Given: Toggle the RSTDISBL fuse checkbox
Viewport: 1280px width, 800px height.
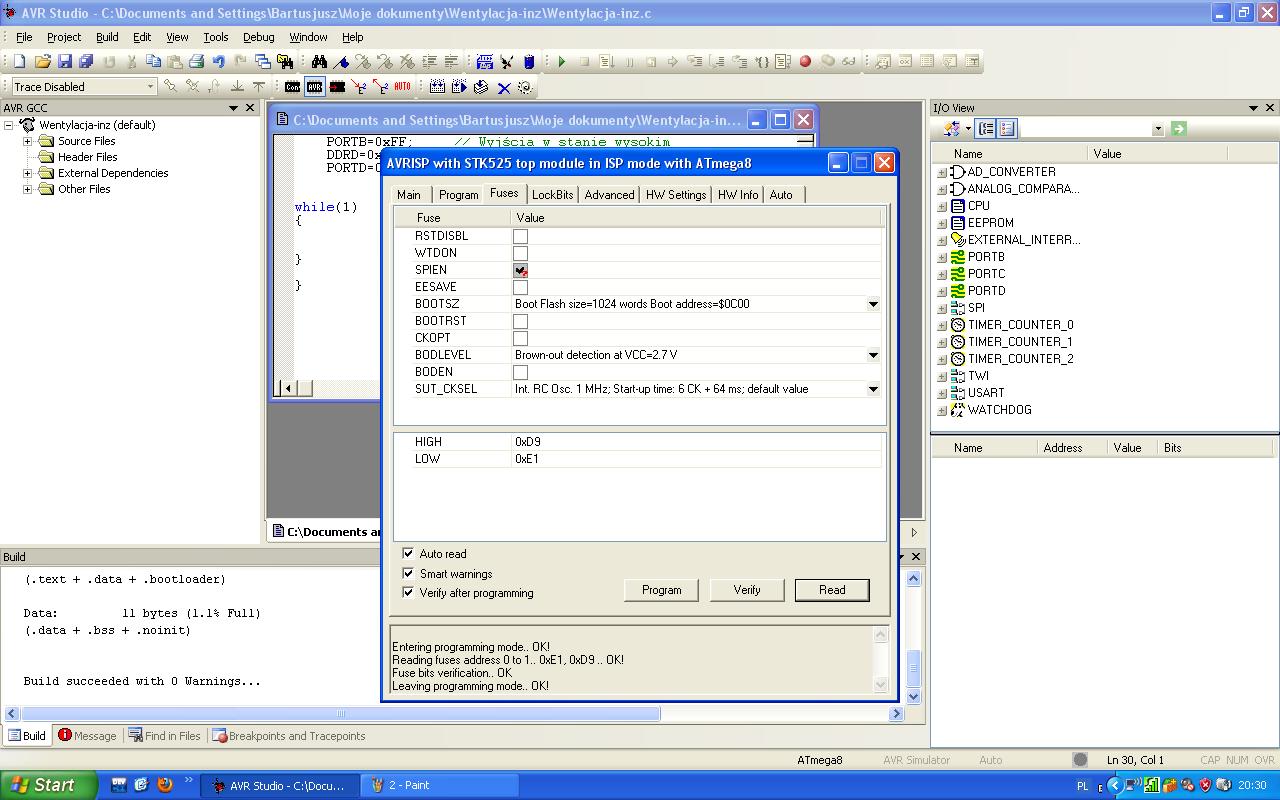Looking at the screenshot, I should pyautogui.click(x=520, y=236).
